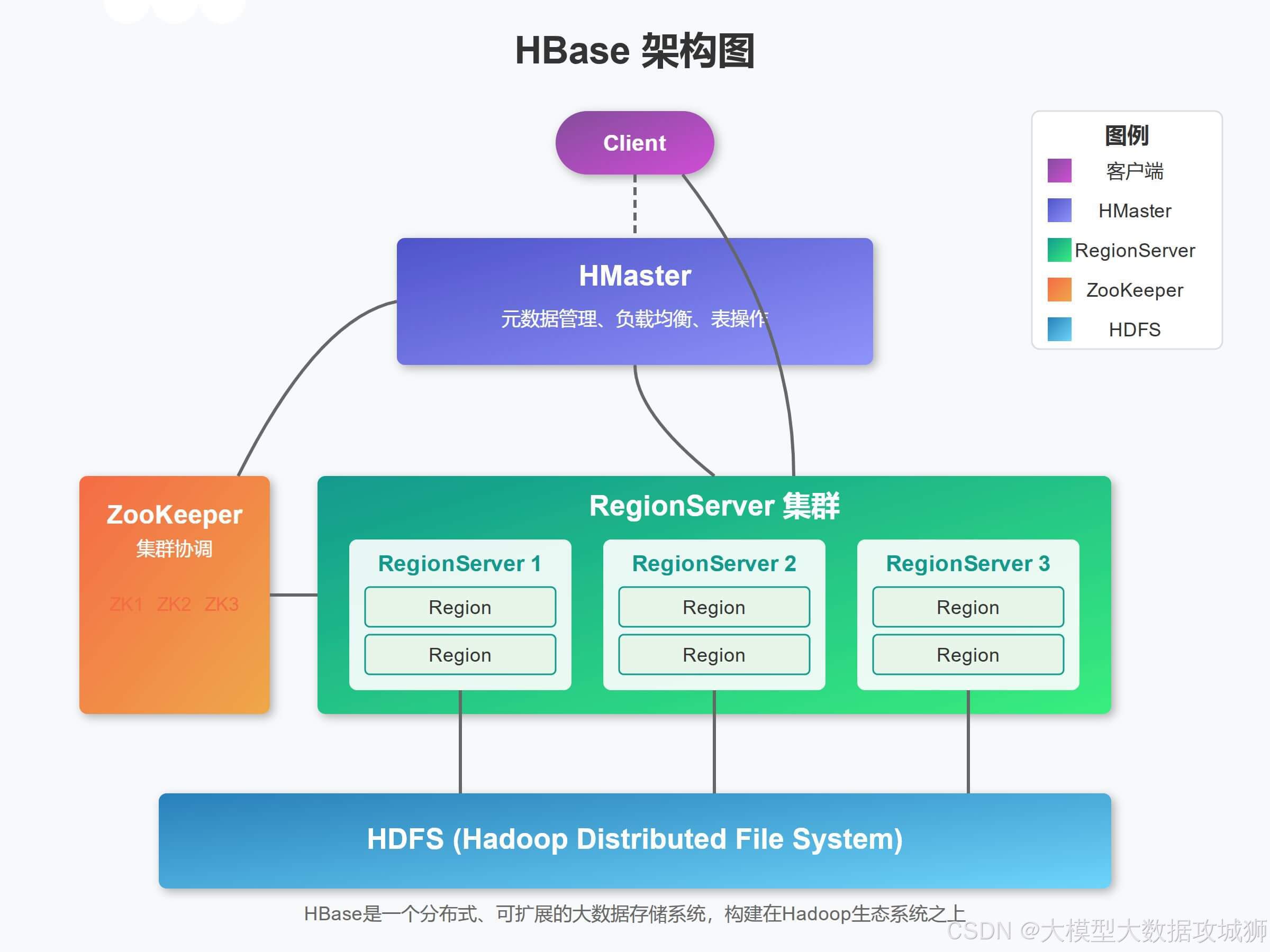Click the green RegionServer legend swatch

pos(1060,251)
